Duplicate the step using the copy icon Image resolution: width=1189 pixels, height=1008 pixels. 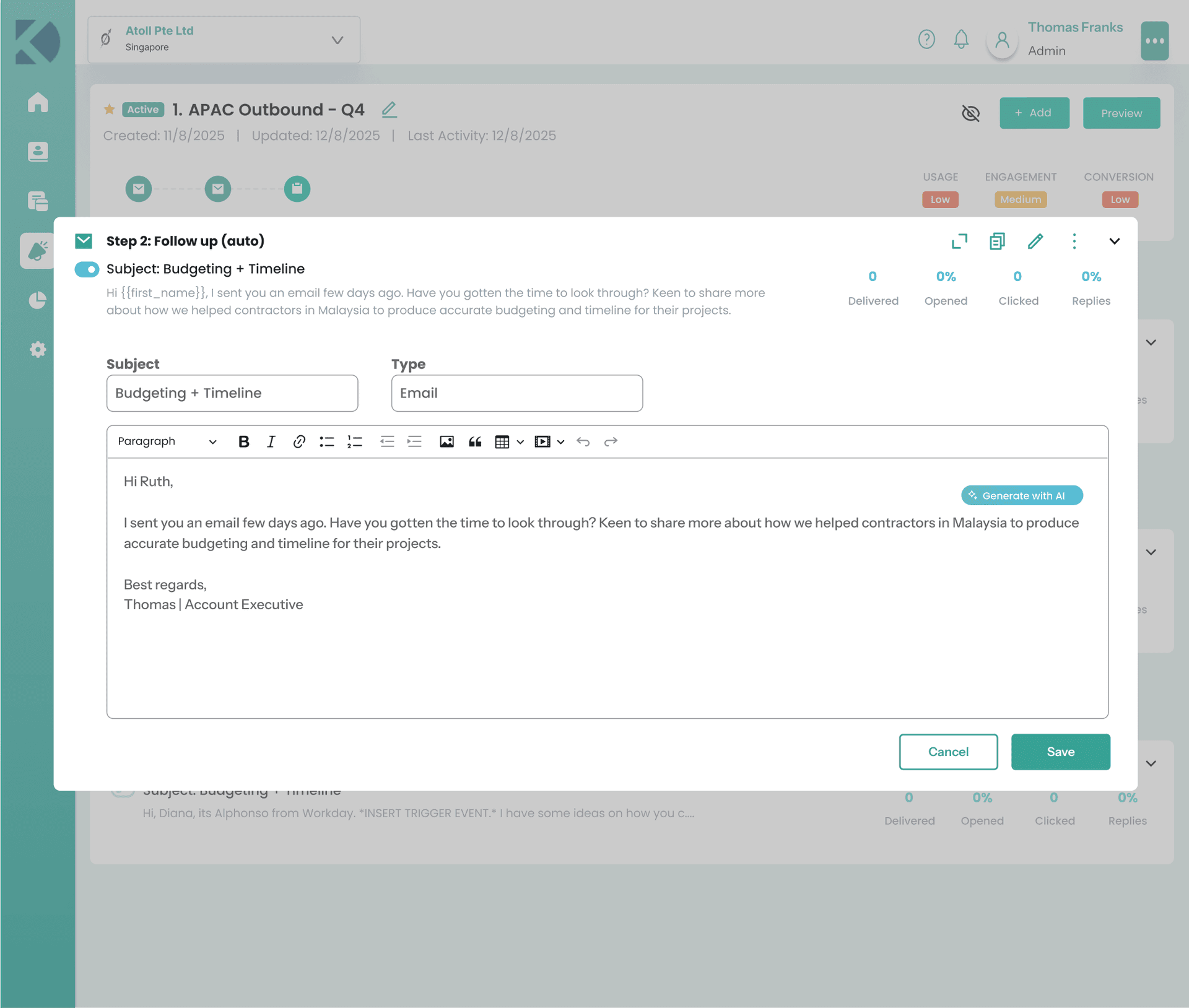pyautogui.click(x=996, y=241)
